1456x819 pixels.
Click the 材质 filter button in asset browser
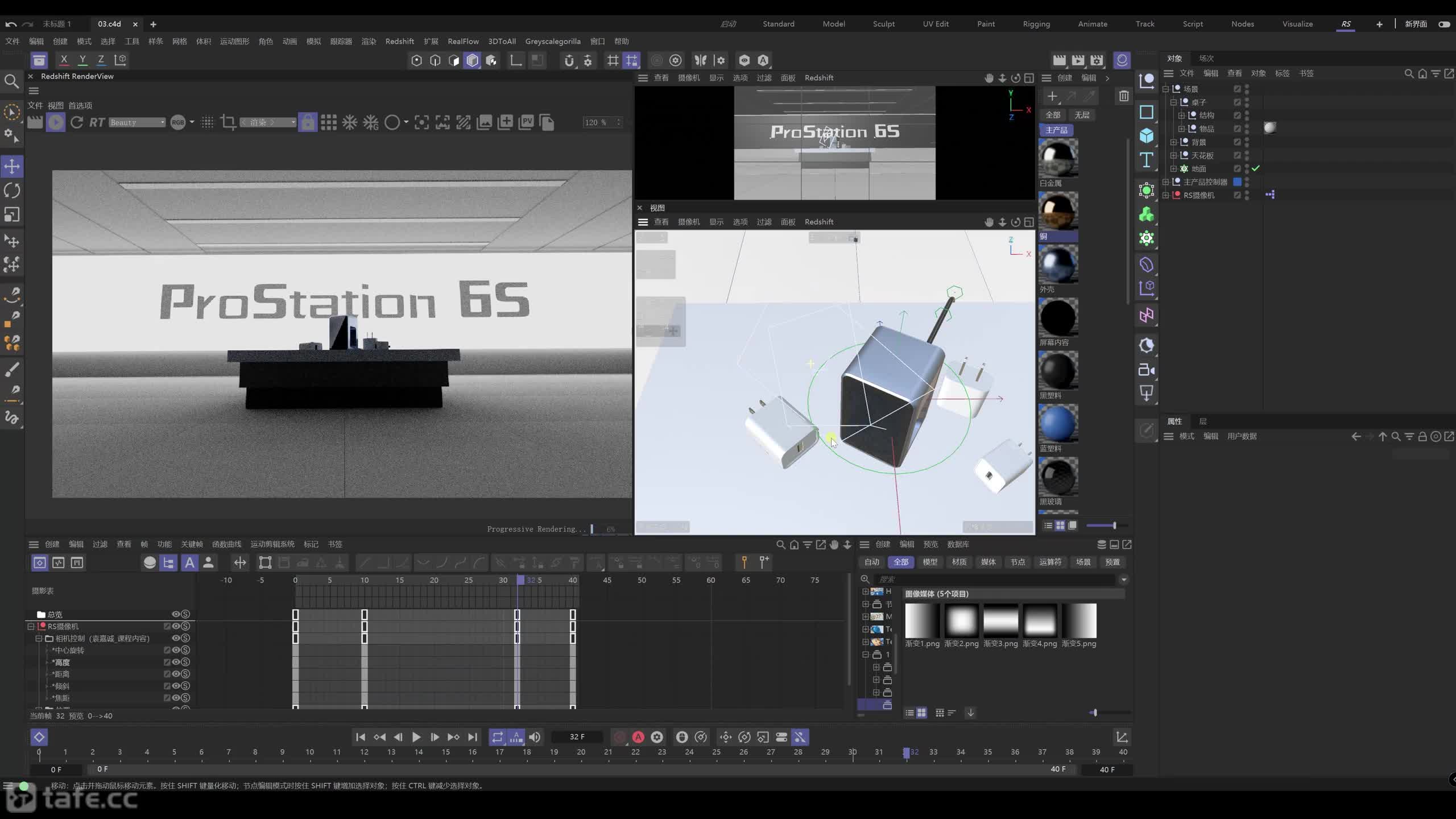(959, 562)
